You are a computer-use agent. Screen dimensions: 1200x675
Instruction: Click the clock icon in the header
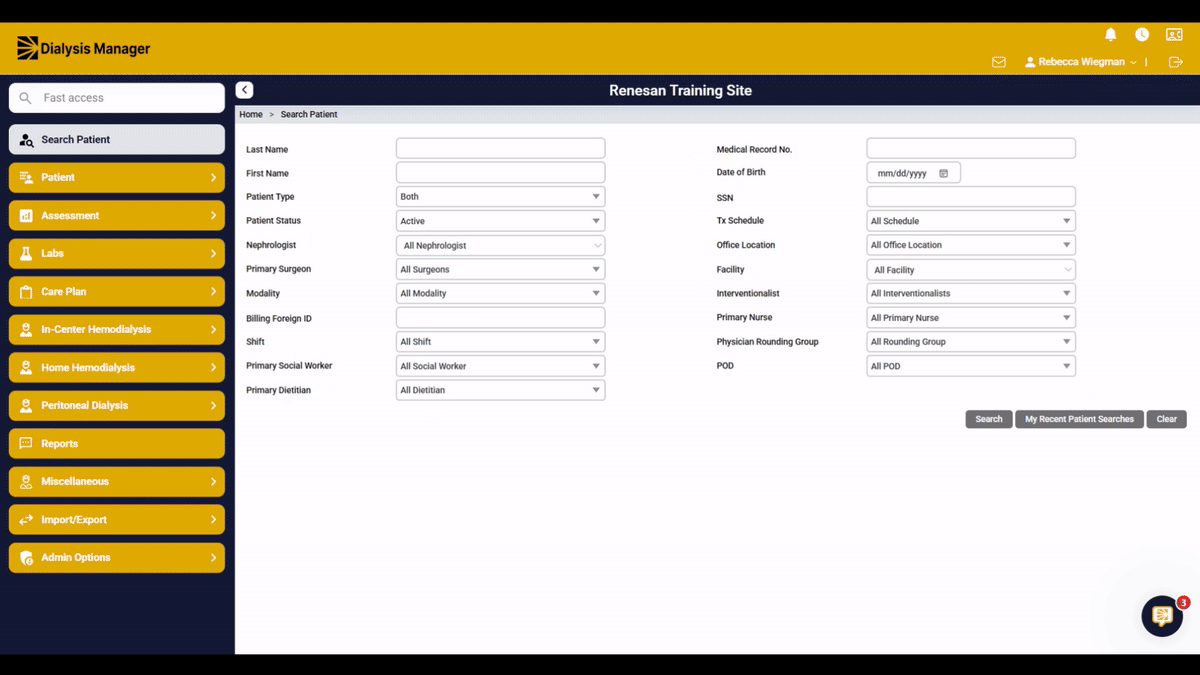(1142, 35)
